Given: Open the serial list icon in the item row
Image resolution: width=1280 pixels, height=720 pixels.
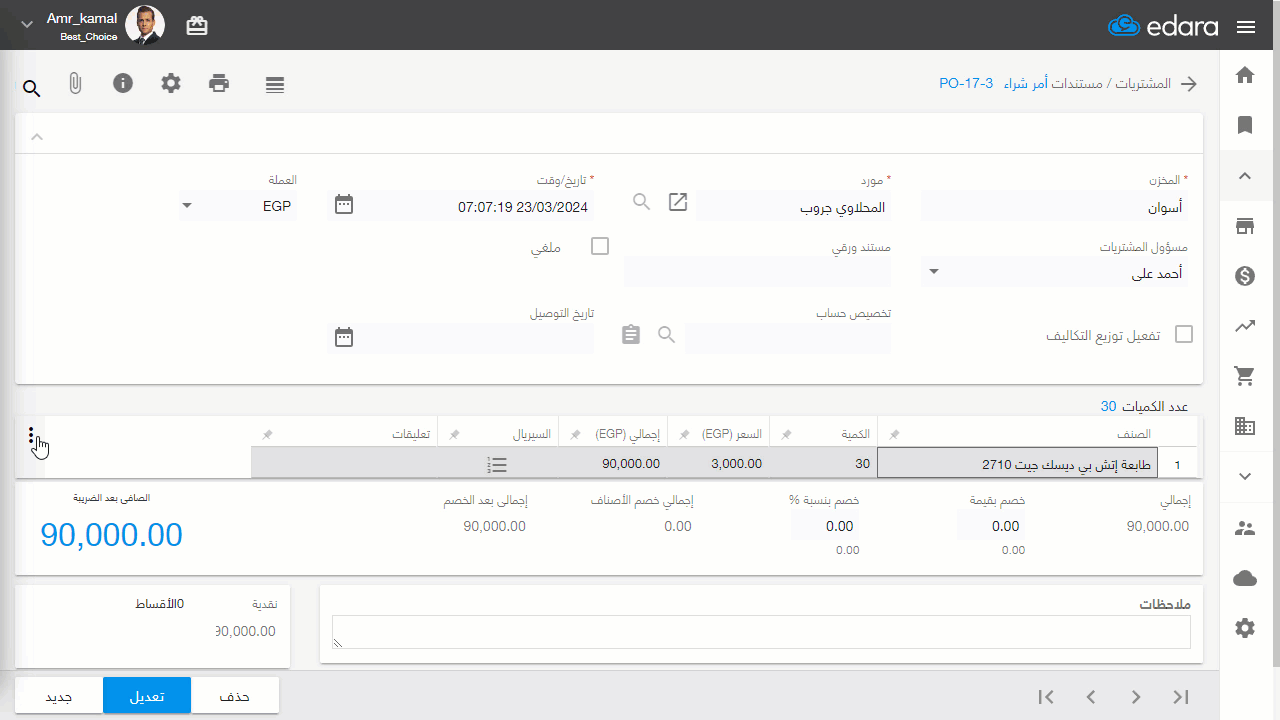Looking at the screenshot, I should point(497,464).
